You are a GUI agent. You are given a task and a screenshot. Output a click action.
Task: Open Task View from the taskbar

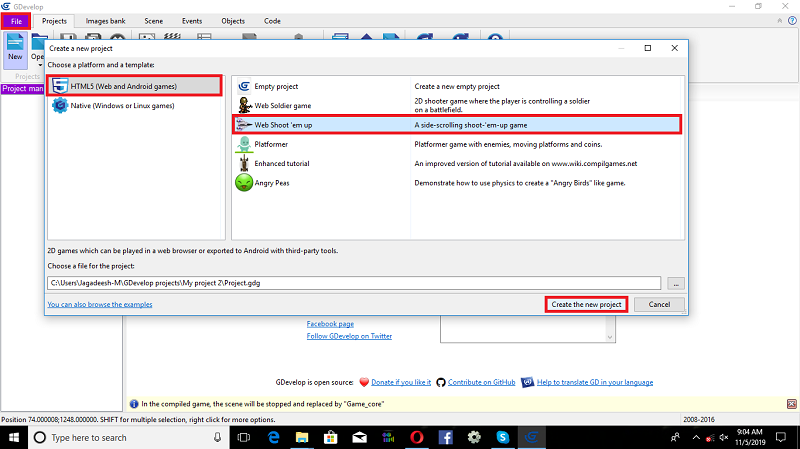pyautogui.click(x=244, y=438)
